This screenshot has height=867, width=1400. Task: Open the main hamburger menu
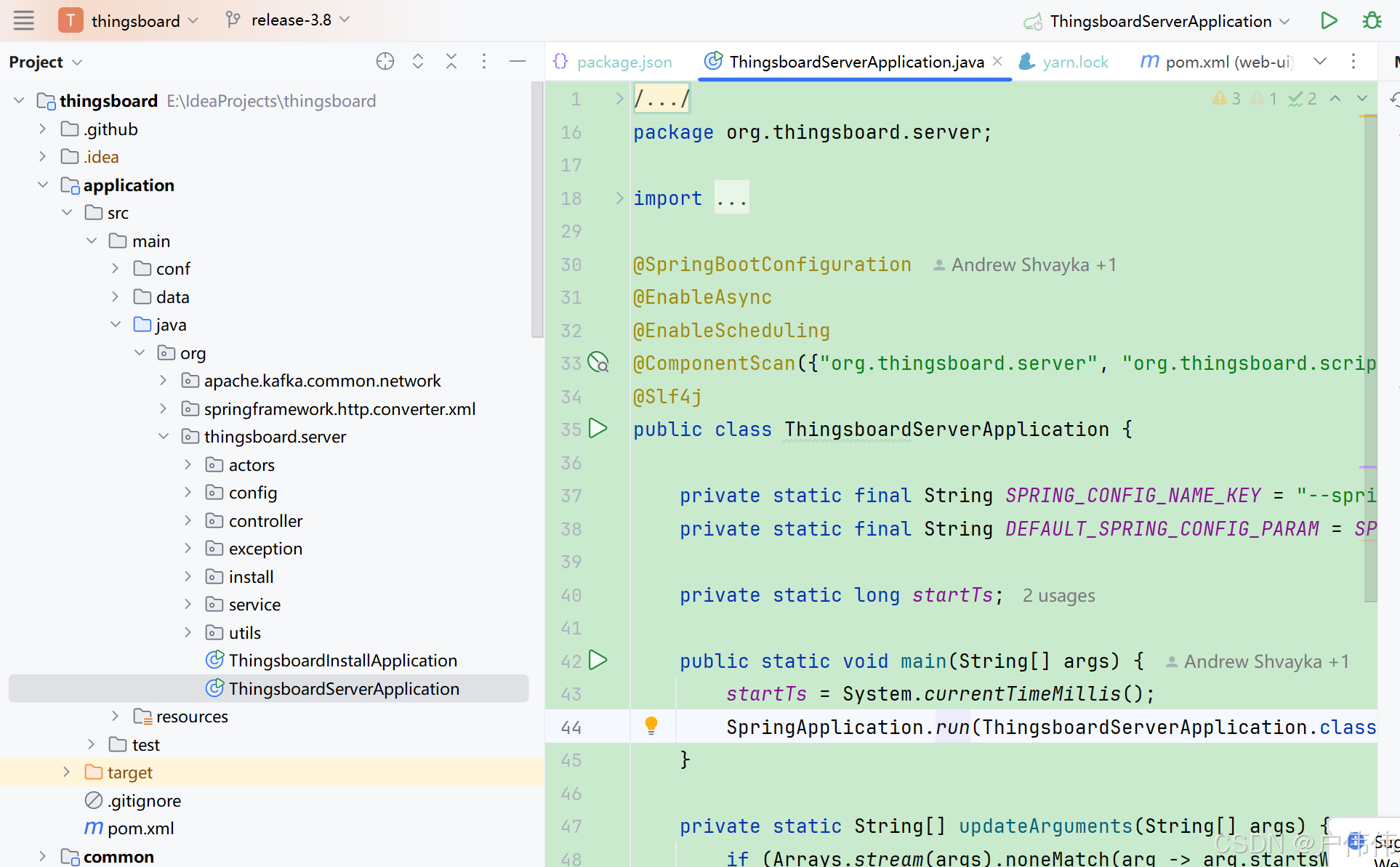click(23, 20)
